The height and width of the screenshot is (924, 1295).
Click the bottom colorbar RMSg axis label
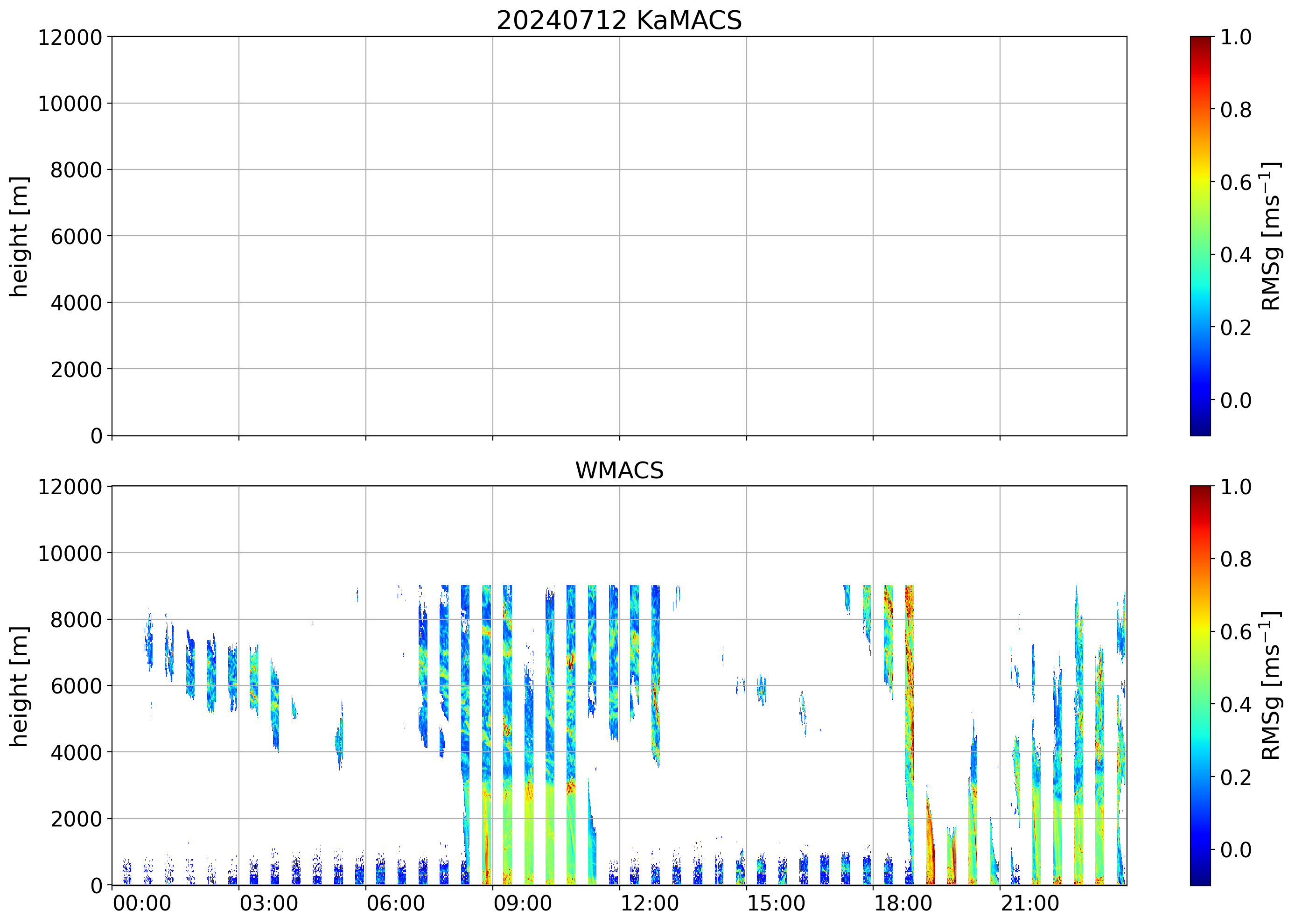1271,686
